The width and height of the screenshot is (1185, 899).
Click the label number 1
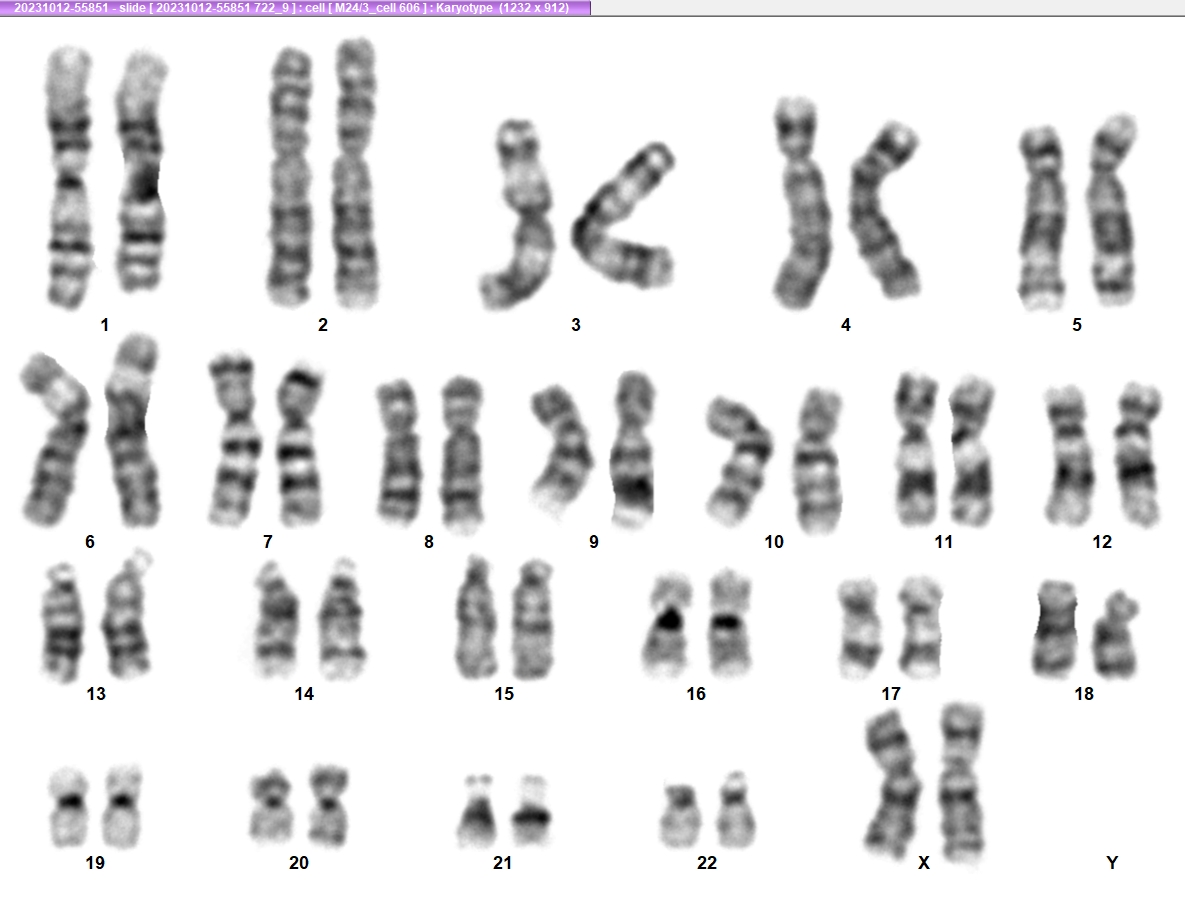[x=104, y=325]
